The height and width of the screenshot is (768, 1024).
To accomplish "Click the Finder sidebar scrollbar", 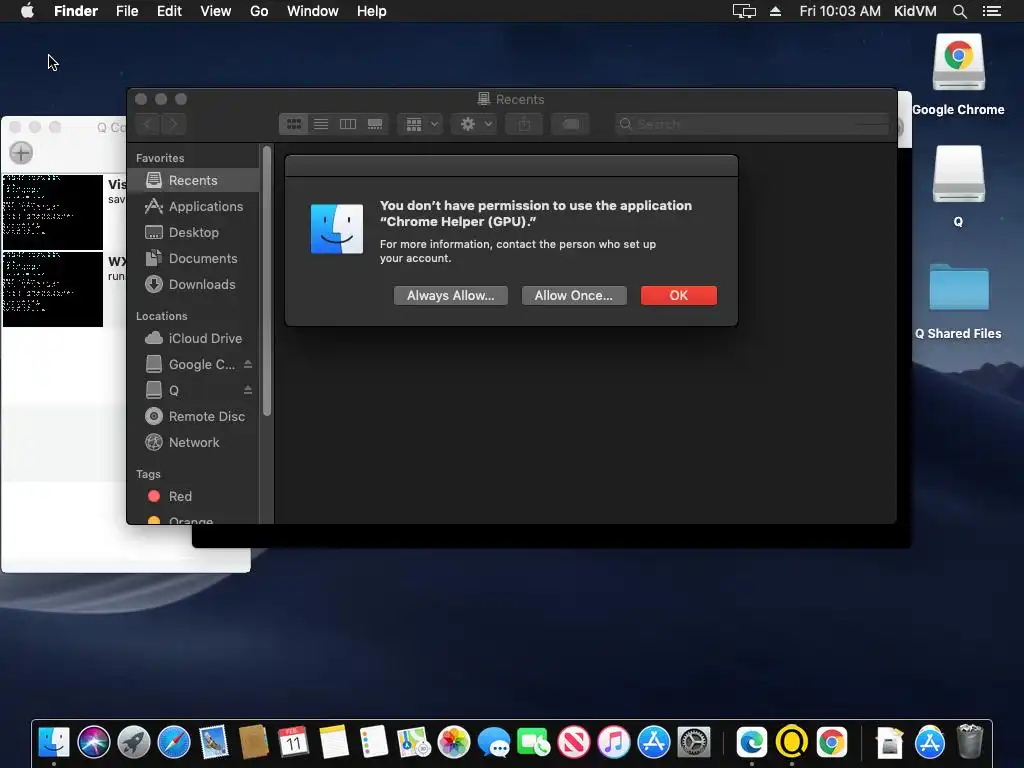I will (266, 281).
